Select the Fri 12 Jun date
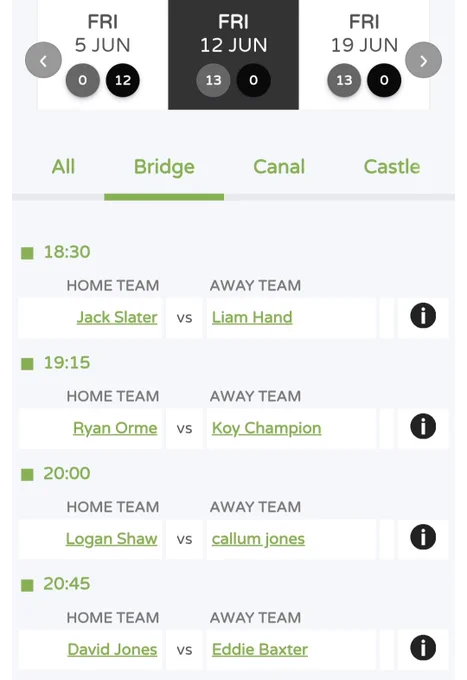 click(x=233, y=55)
